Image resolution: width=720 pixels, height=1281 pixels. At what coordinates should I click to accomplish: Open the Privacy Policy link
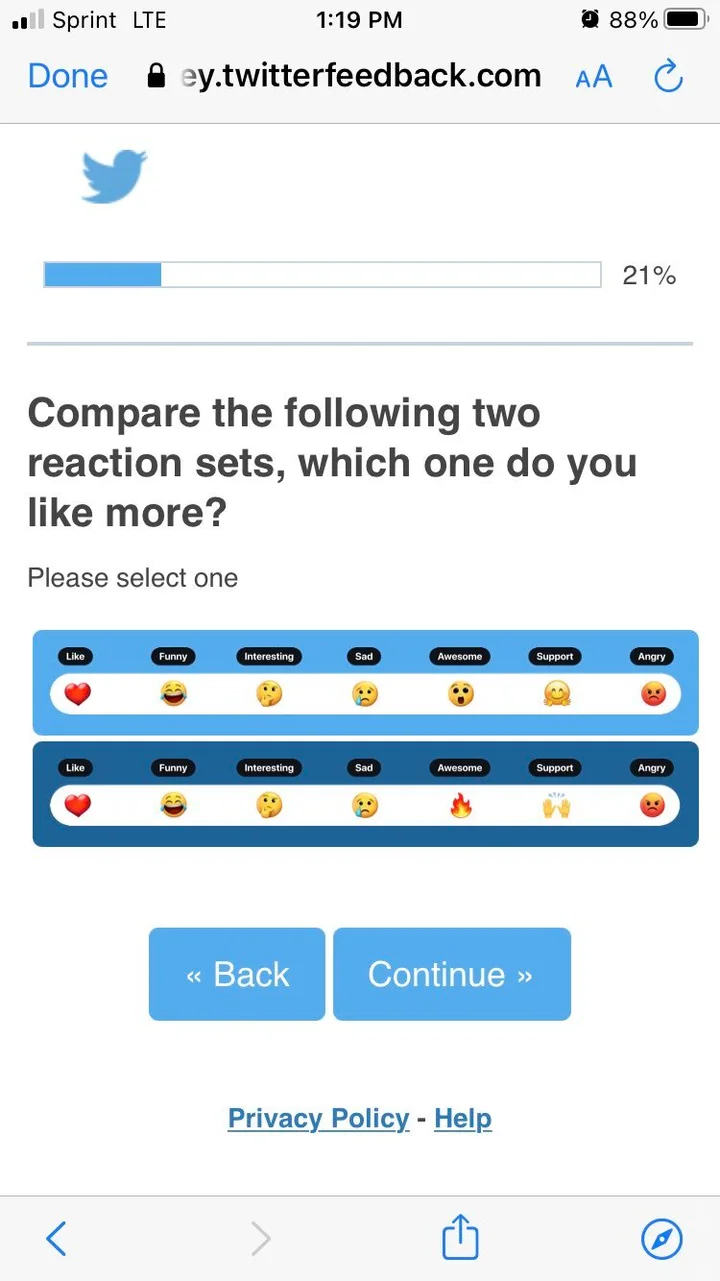tap(318, 1118)
